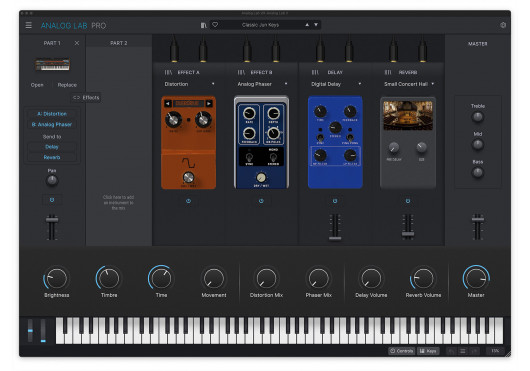Open the Distortion effect type dropdown
Screen dimensions: 530x371
189,84
